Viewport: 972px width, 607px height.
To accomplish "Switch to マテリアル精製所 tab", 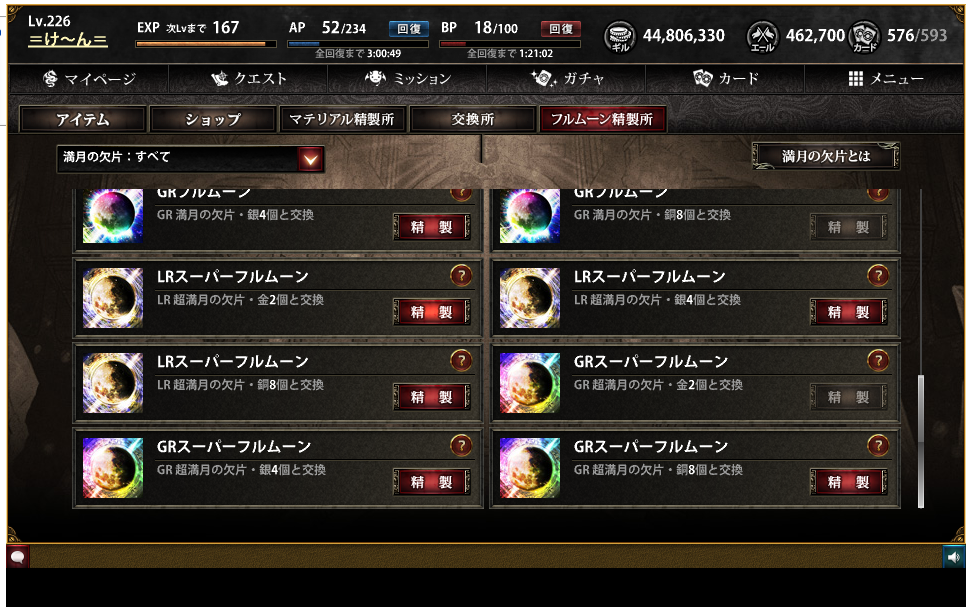I will click(342, 119).
